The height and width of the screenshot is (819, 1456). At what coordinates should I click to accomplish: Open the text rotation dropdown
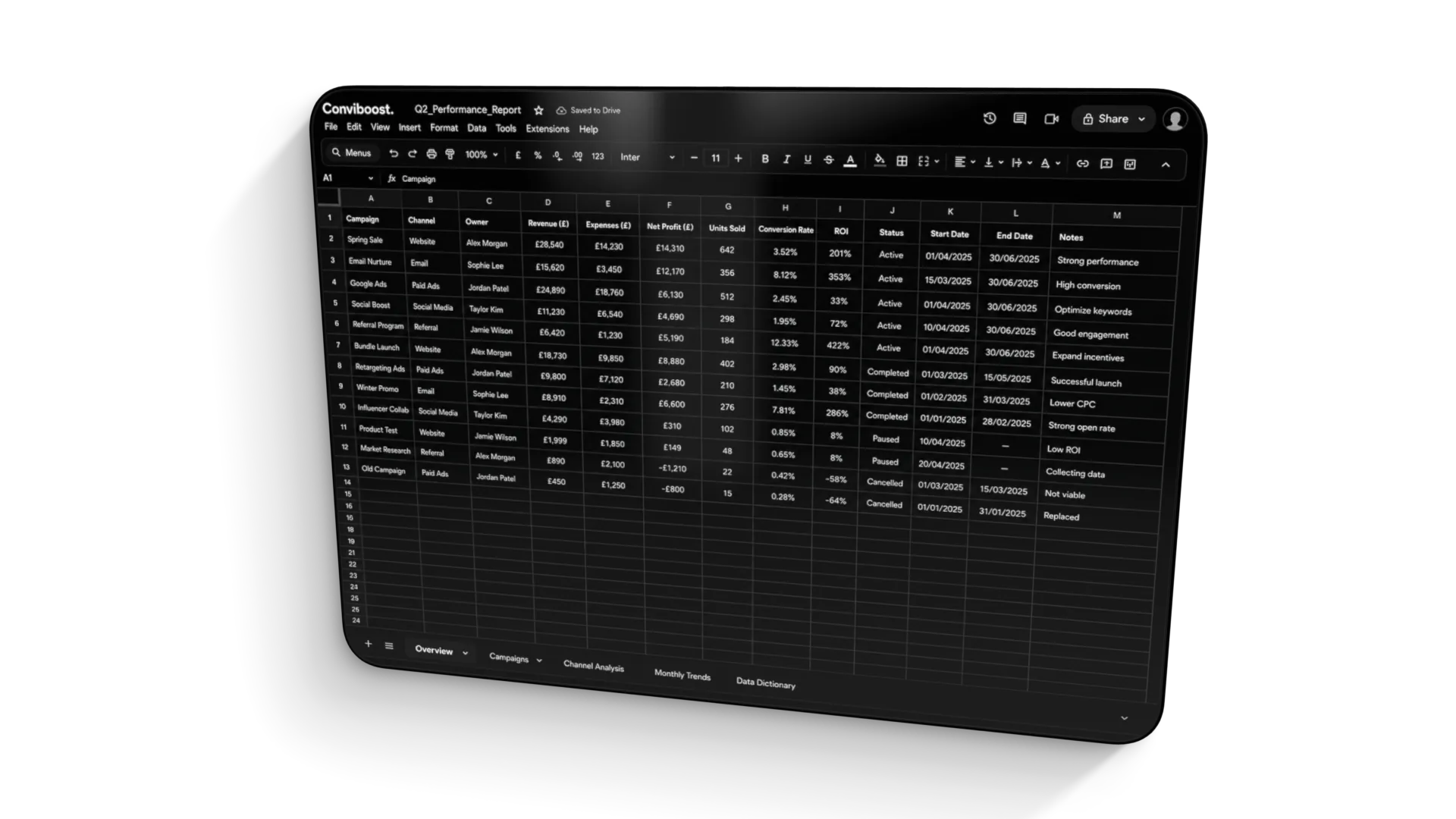click(x=1050, y=163)
